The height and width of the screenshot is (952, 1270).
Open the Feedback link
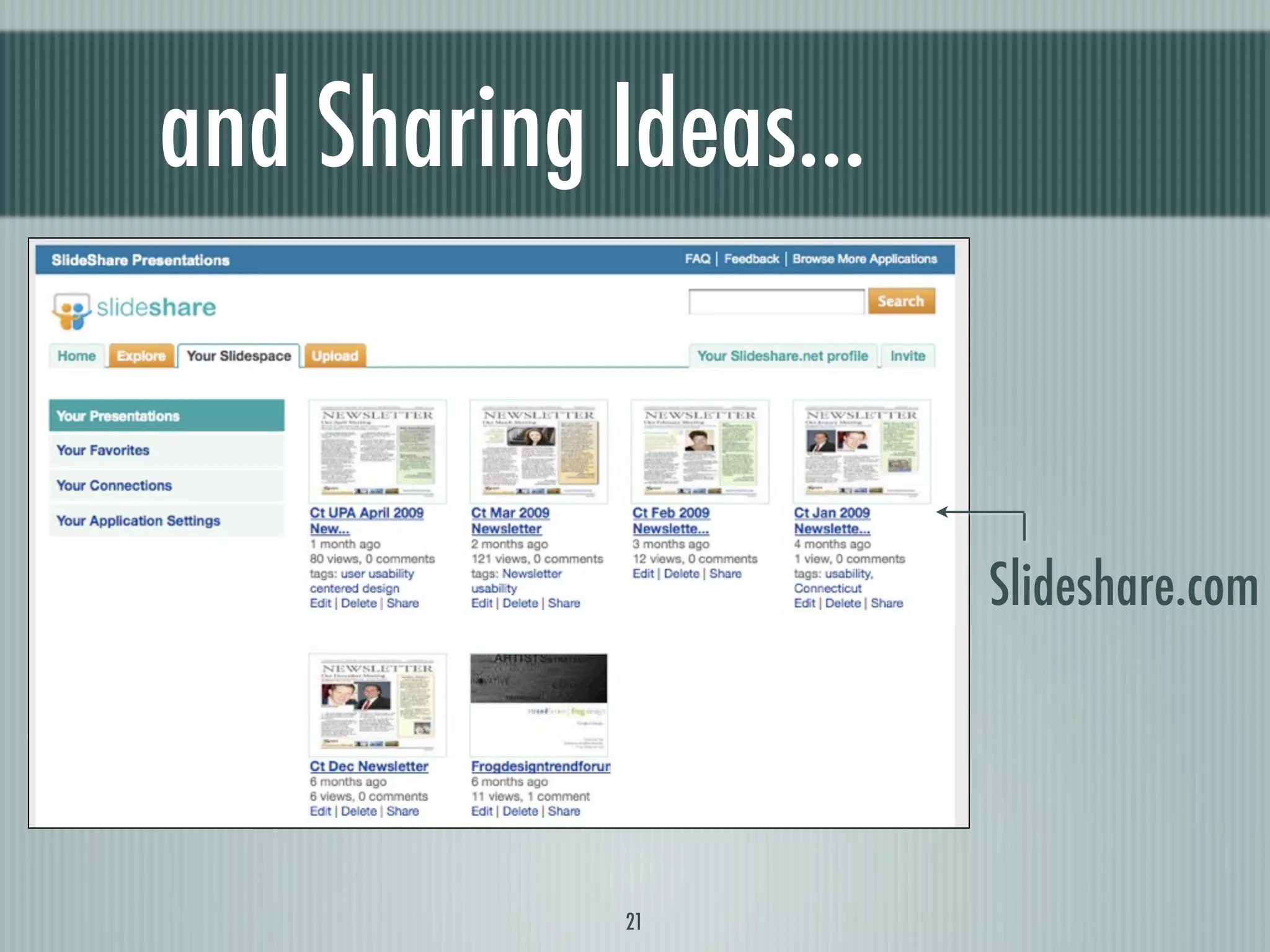pyautogui.click(x=752, y=258)
